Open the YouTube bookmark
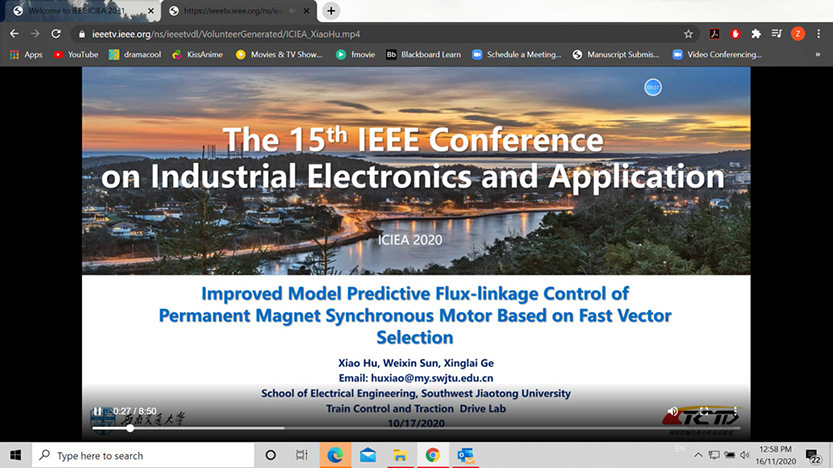The height and width of the screenshot is (468, 833). tap(75, 54)
